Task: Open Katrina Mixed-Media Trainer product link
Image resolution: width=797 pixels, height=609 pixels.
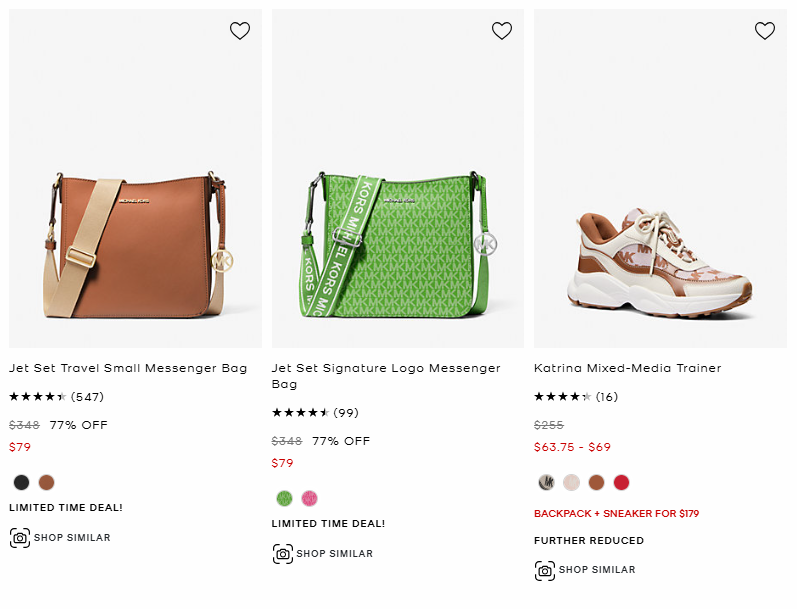Action: coord(628,368)
